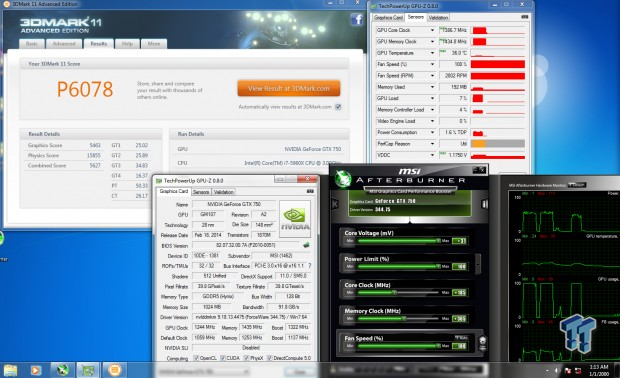Open GPU Load sensor dropdown

432,98
